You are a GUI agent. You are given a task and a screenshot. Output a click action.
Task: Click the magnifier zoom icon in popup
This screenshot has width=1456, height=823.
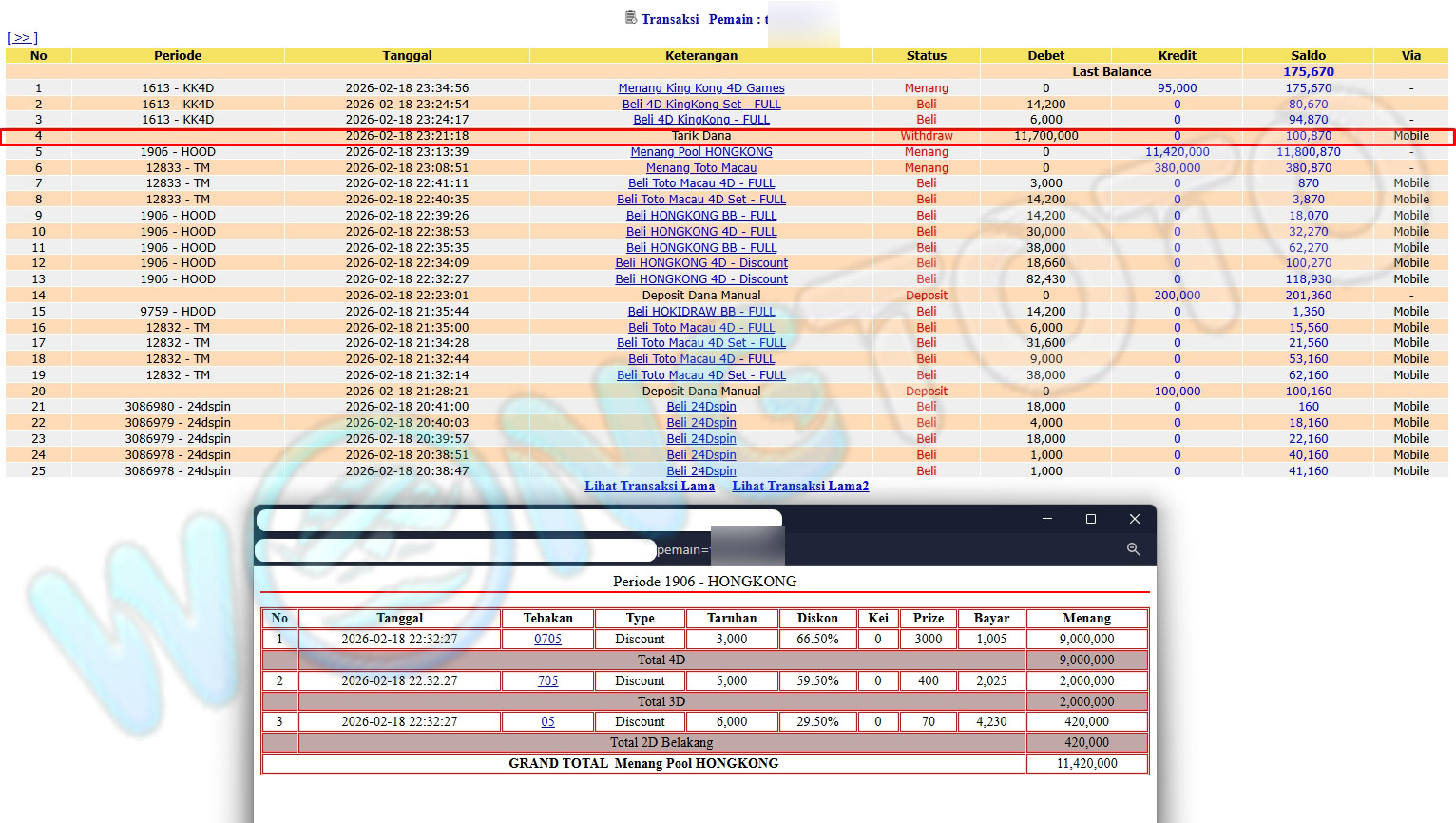1133,549
